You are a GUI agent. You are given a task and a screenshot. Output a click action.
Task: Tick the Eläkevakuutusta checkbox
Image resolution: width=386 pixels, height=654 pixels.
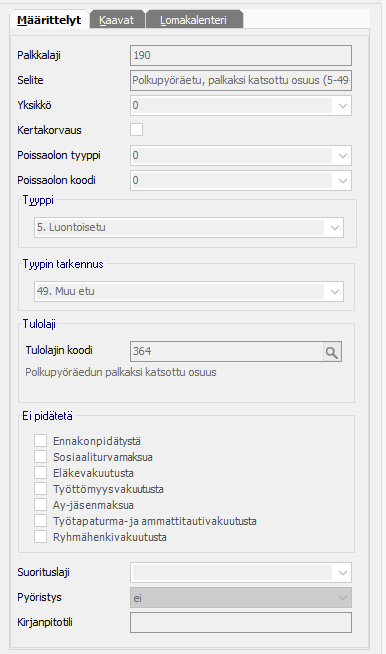coord(40,473)
